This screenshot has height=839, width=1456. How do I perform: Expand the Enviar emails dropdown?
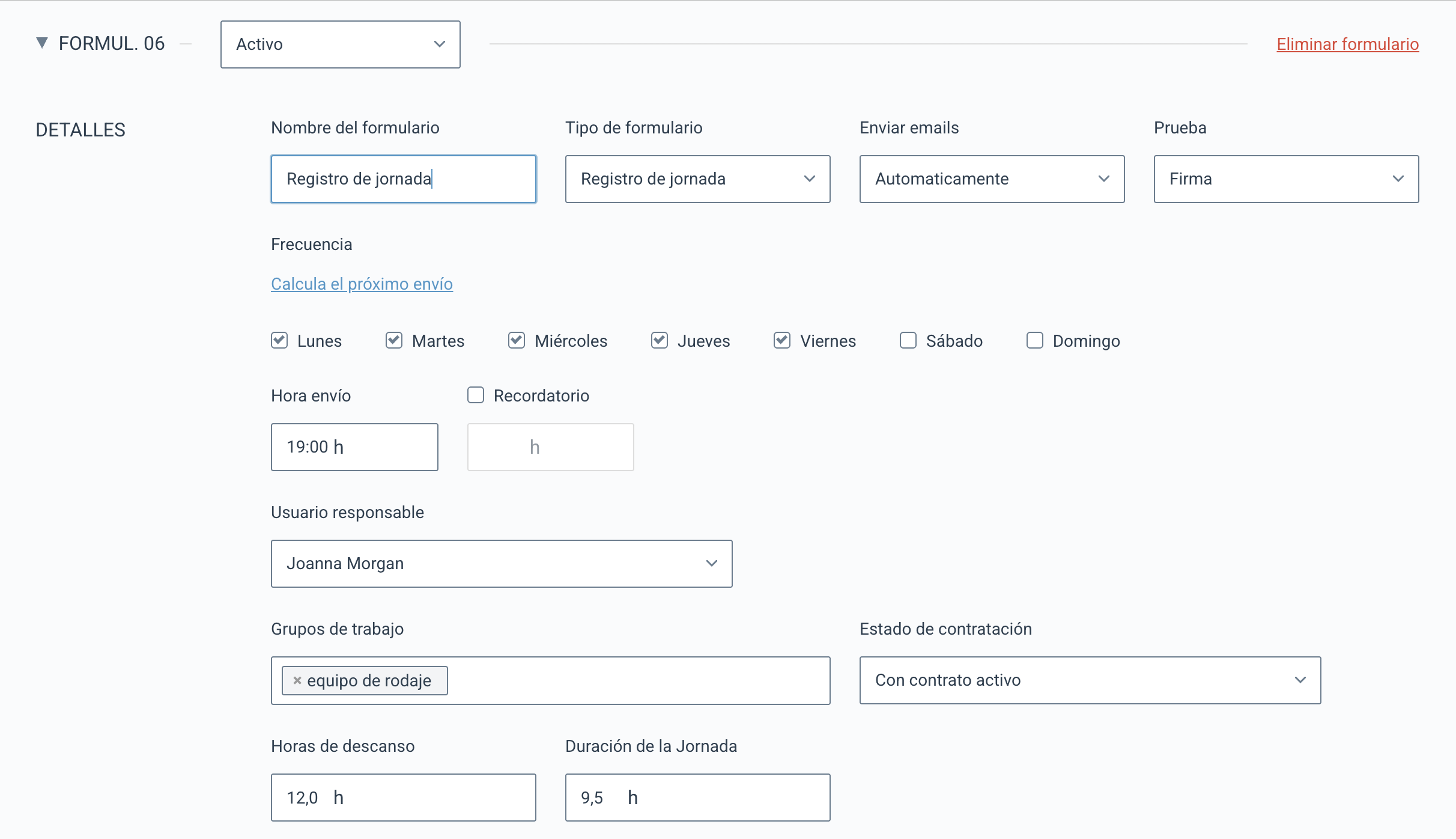992,179
